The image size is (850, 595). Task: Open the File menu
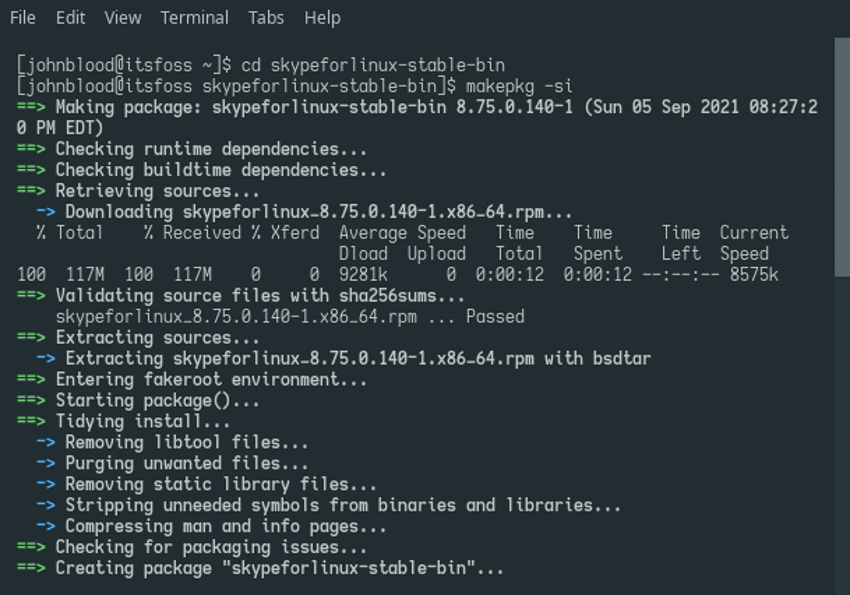(x=22, y=17)
